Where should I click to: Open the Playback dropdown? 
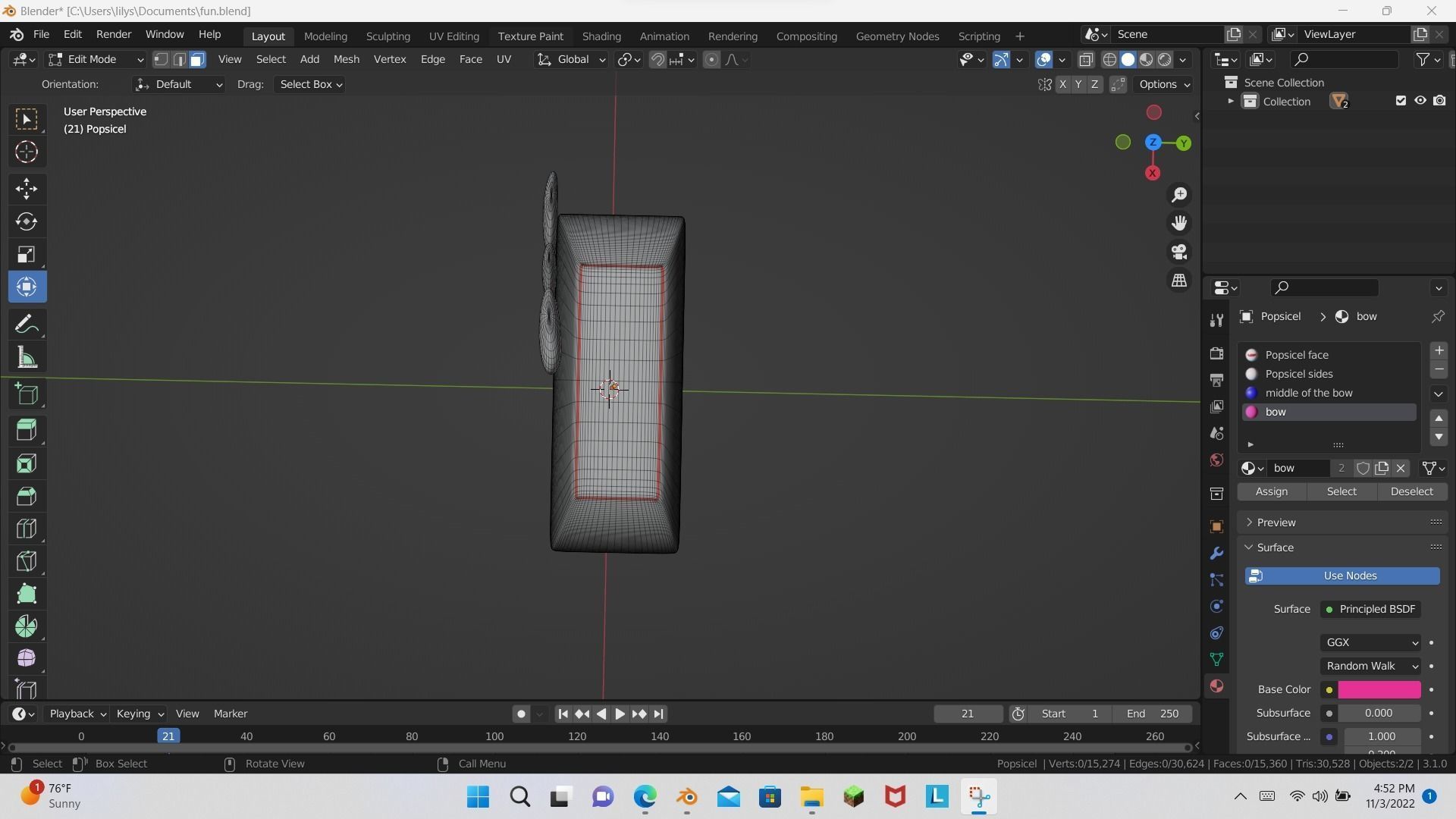click(77, 714)
